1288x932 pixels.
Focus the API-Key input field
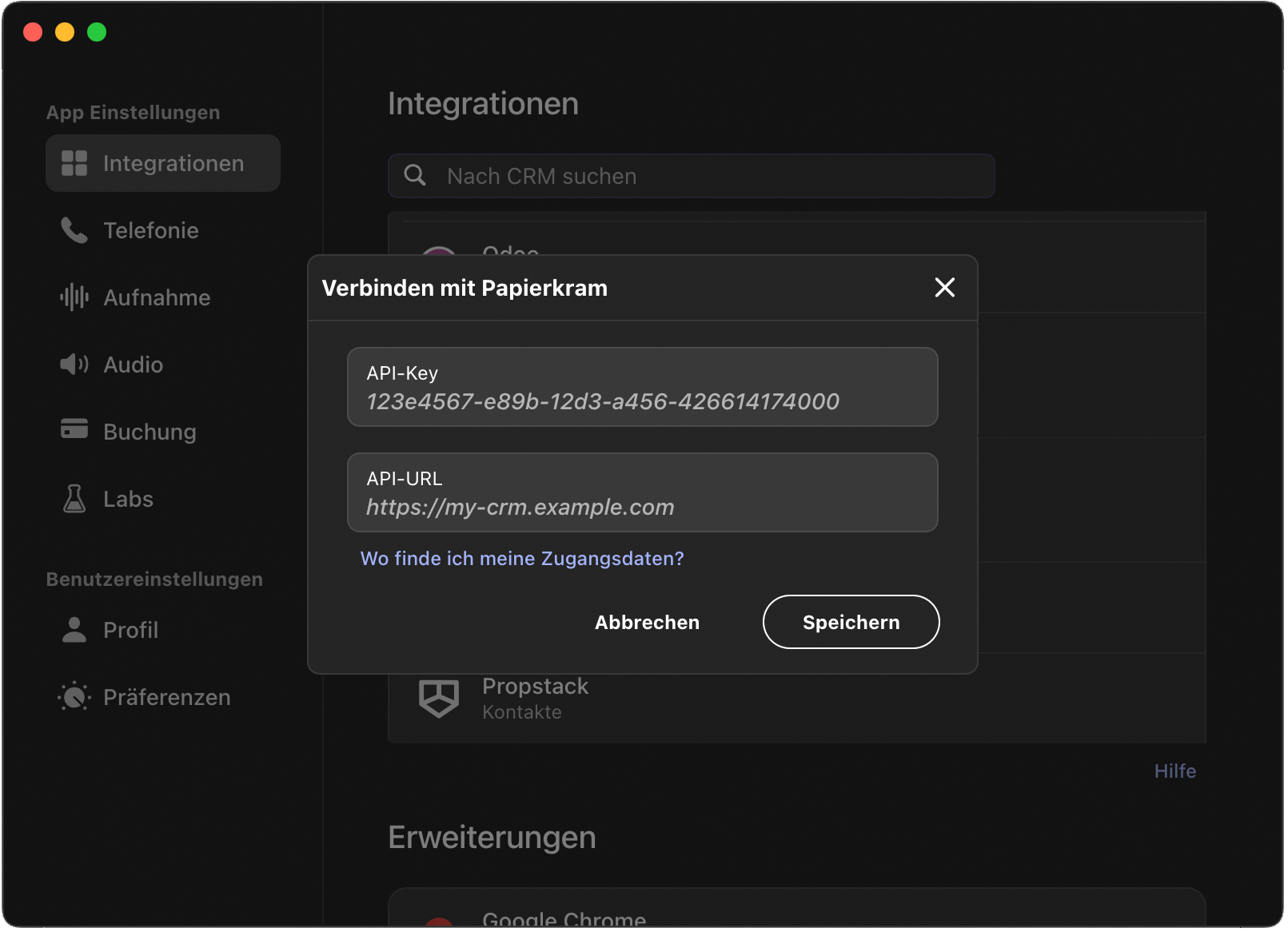643,387
